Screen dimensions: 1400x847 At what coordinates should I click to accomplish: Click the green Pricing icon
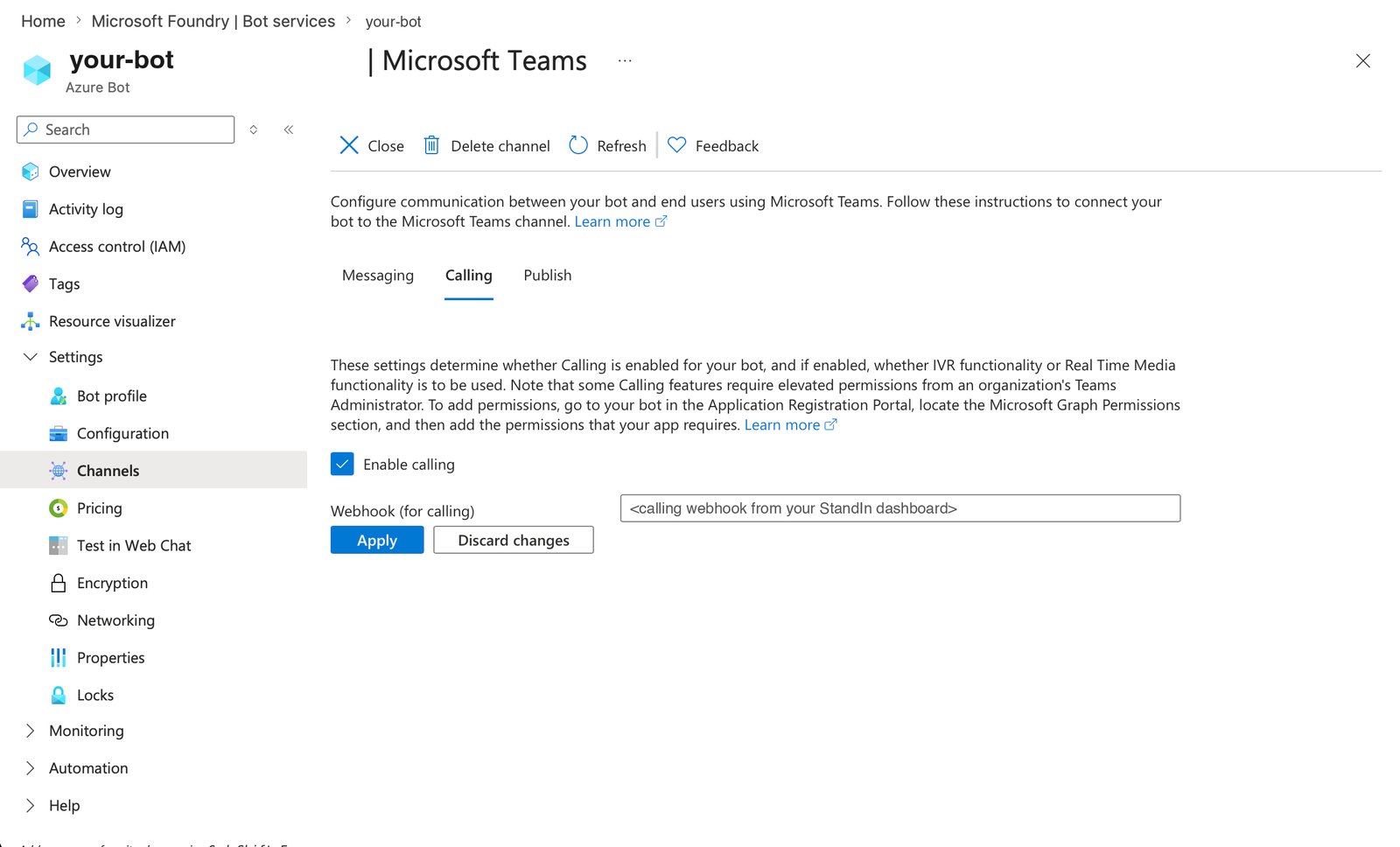pos(59,508)
